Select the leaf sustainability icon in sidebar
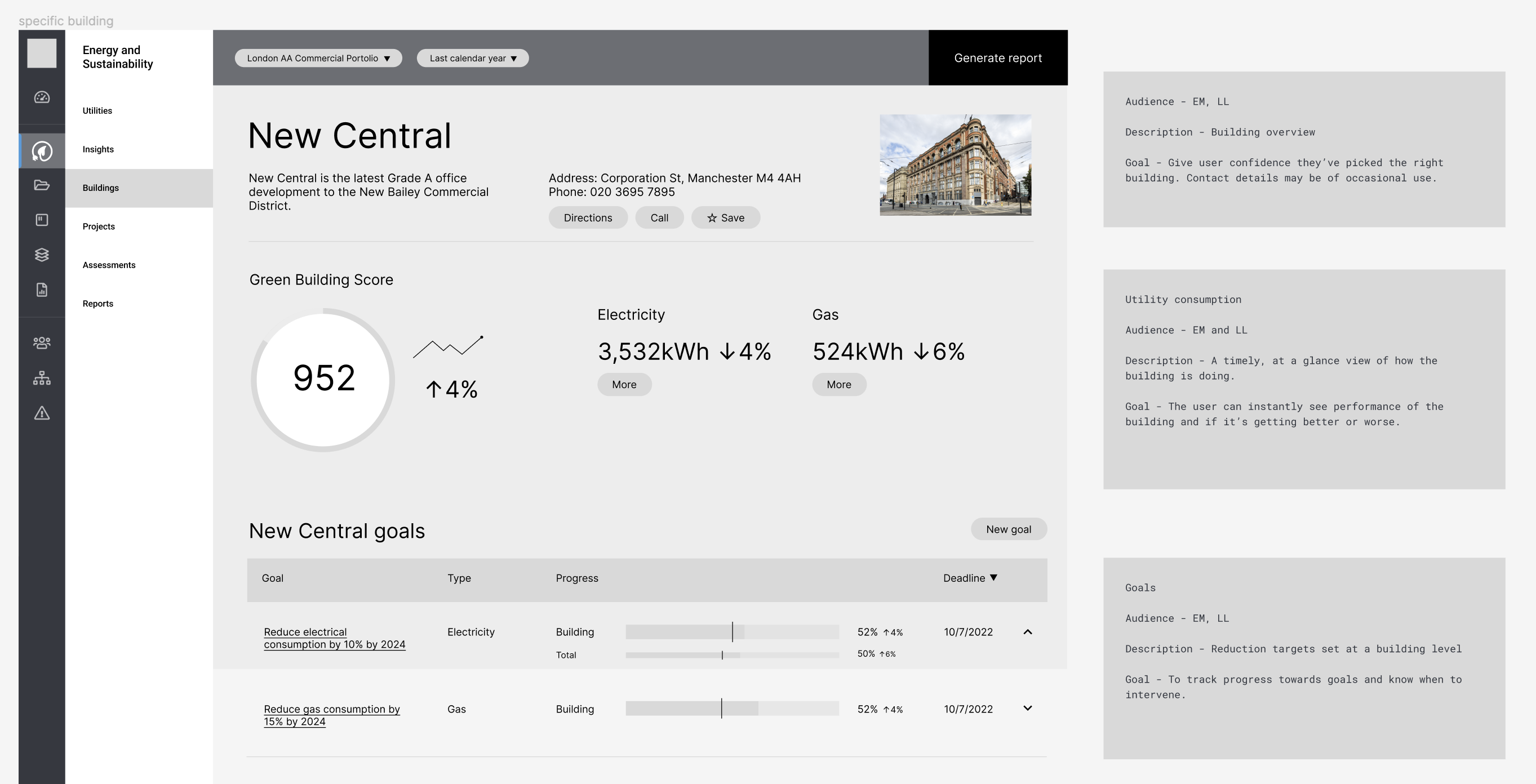This screenshot has width=1536, height=784. click(x=42, y=152)
